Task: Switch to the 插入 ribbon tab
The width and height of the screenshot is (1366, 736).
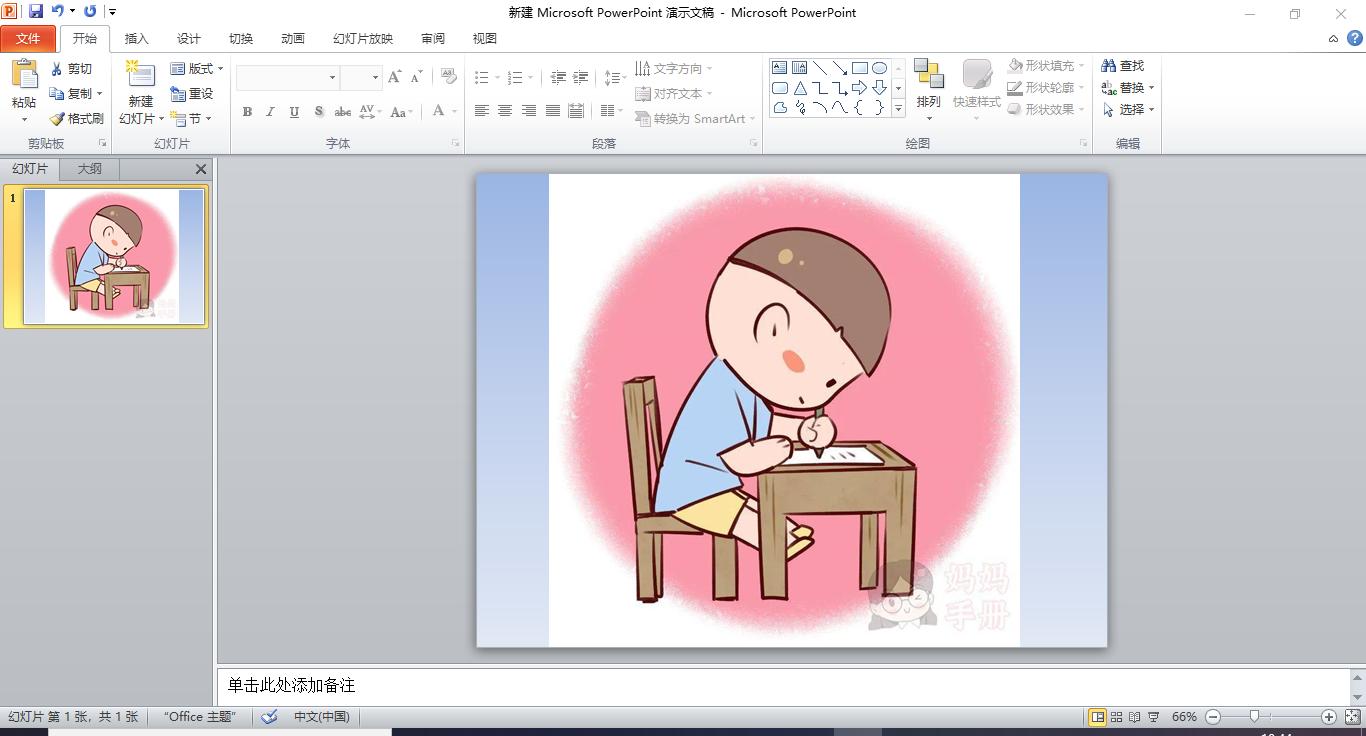Action: coord(136,38)
